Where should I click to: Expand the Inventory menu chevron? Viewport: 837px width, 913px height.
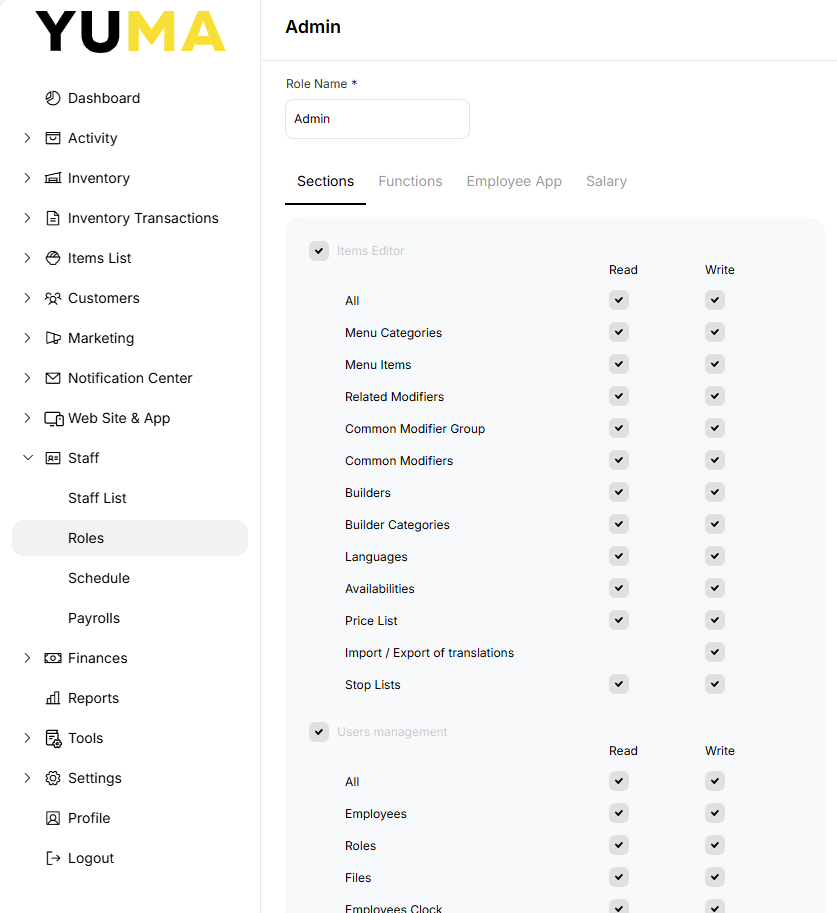pos(27,178)
